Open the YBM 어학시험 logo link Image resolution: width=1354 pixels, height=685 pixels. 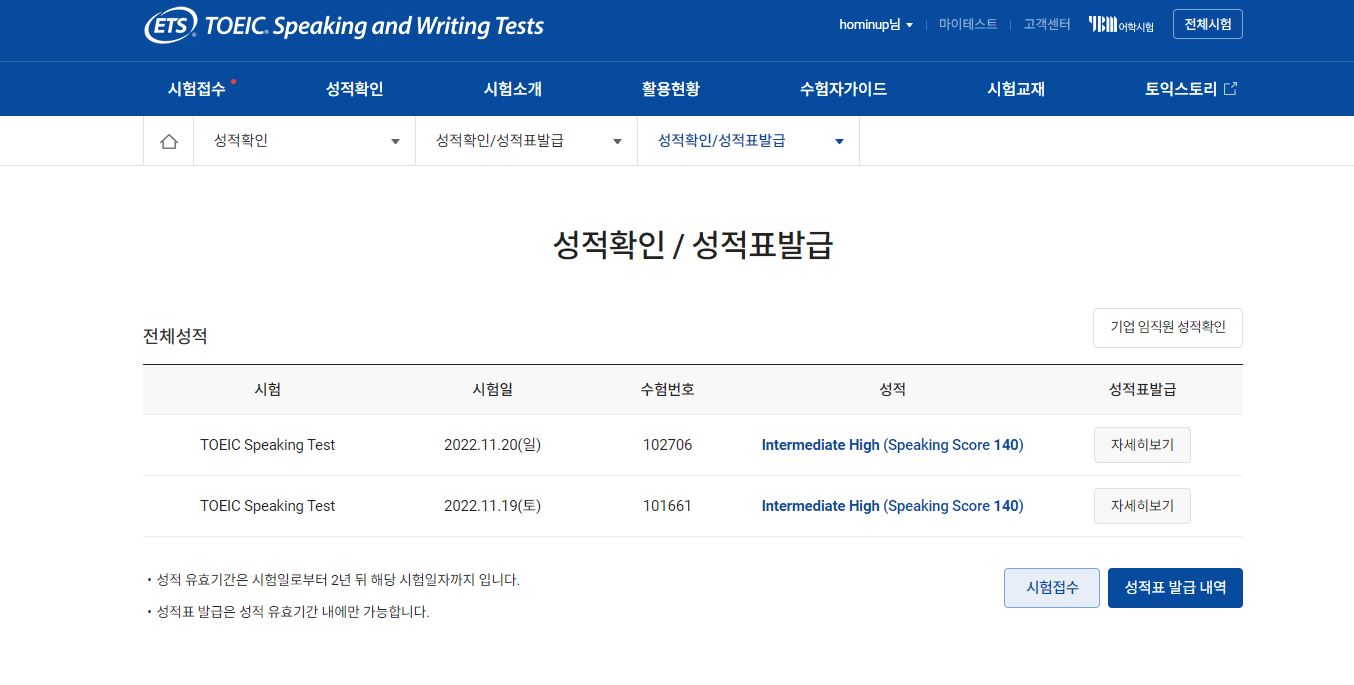pyautogui.click(x=1121, y=25)
